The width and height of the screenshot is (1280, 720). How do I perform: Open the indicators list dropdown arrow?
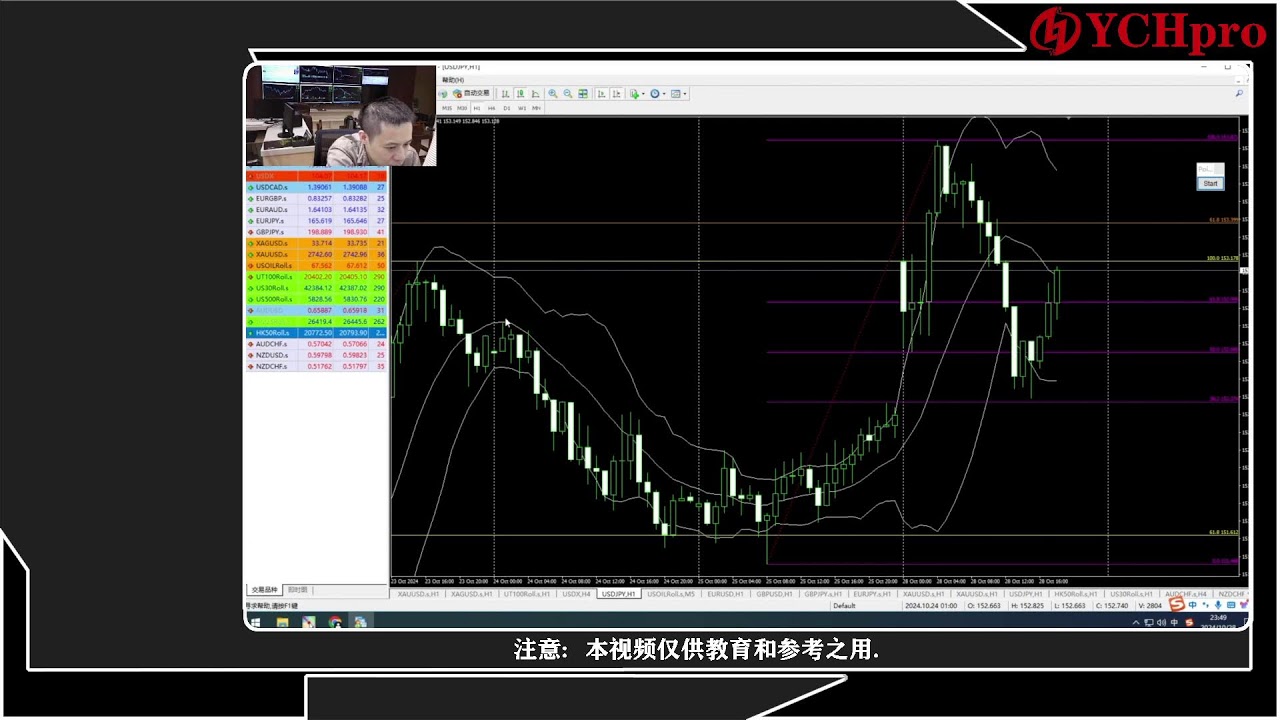pos(643,94)
